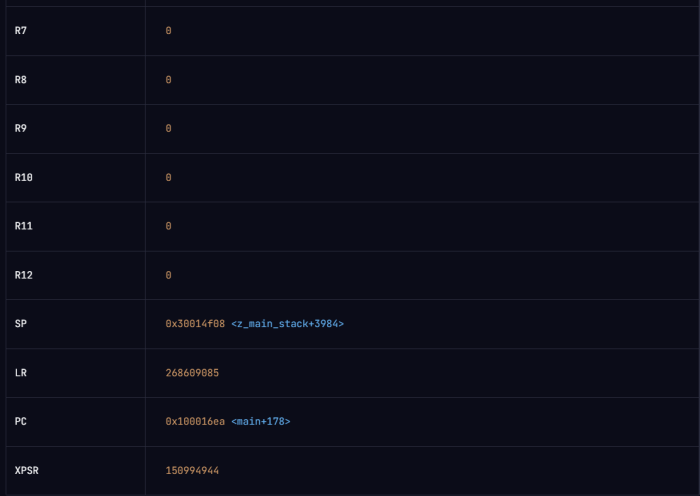Click SP address 0x30014f08
The height and width of the screenshot is (496, 700).
[x=195, y=324]
